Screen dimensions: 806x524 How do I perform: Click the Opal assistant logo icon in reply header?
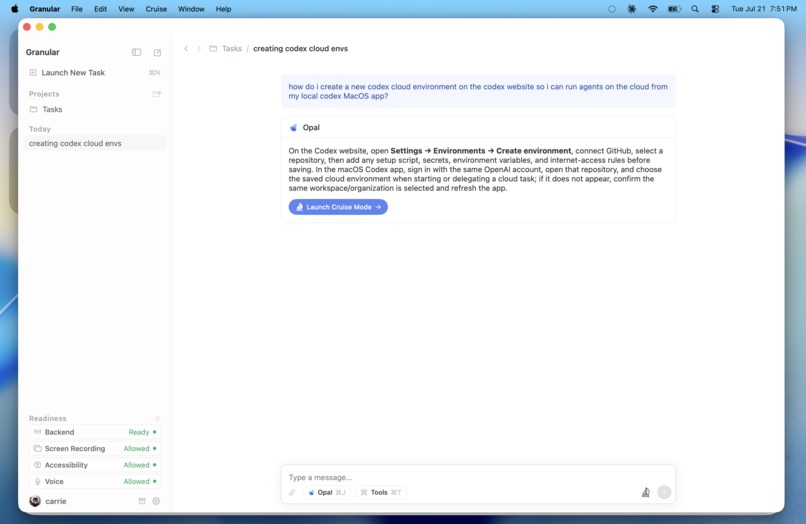pyautogui.click(x=294, y=128)
